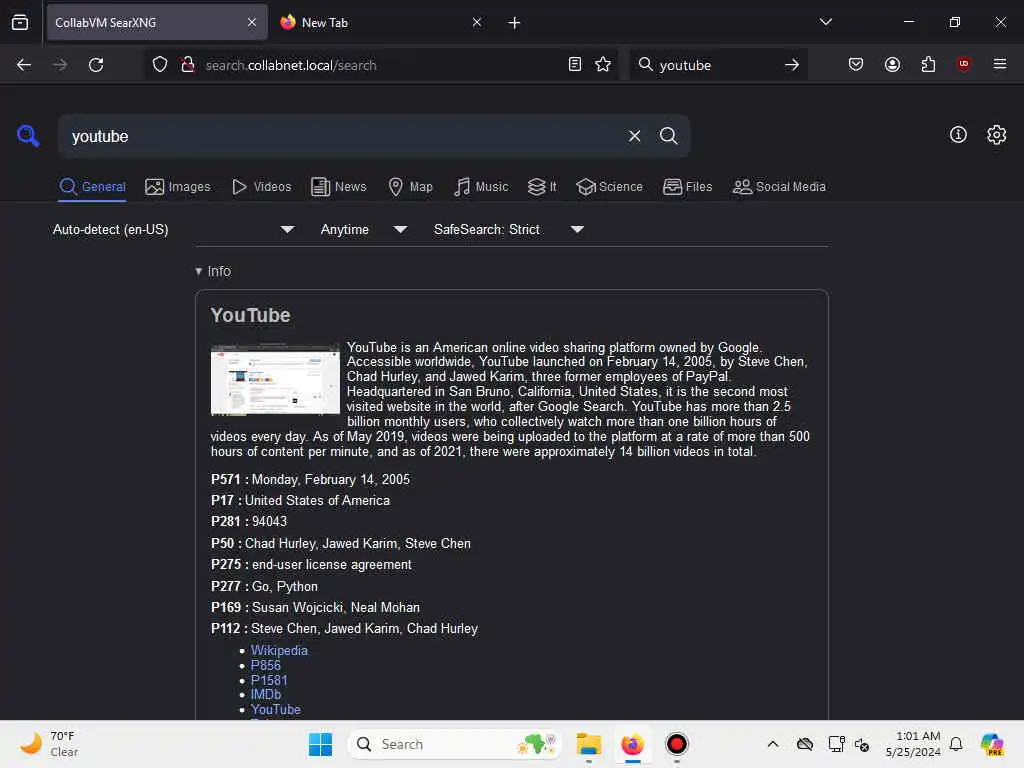This screenshot has height=768, width=1024.
Task: Open the YouTube link in the list
Action: 276,709
